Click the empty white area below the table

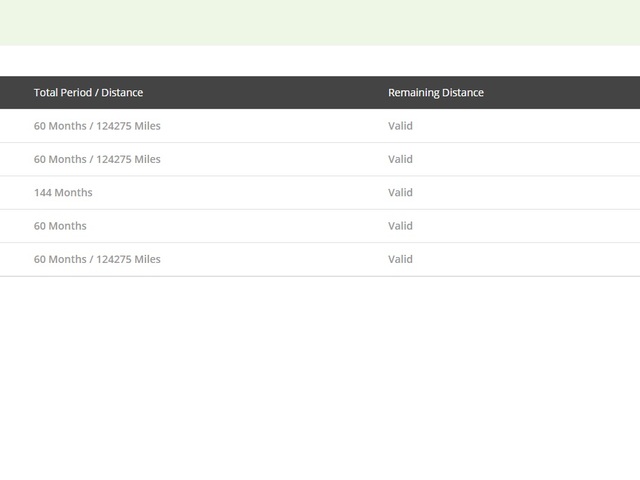[320, 380]
